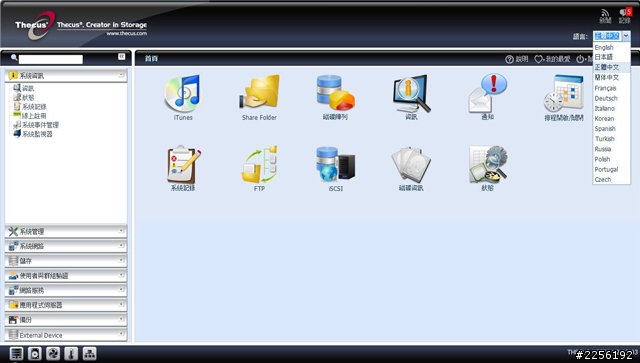Expand the 備份 section
Screen dimensions: 640x363
[66, 320]
